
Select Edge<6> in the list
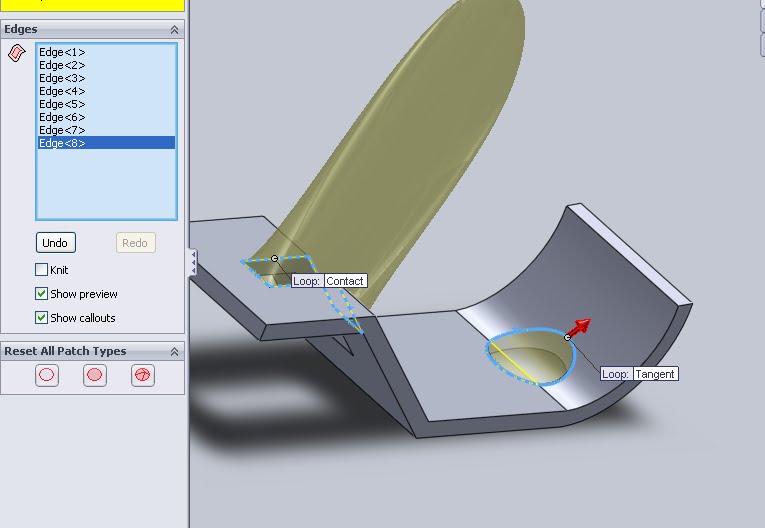click(x=106, y=117)
